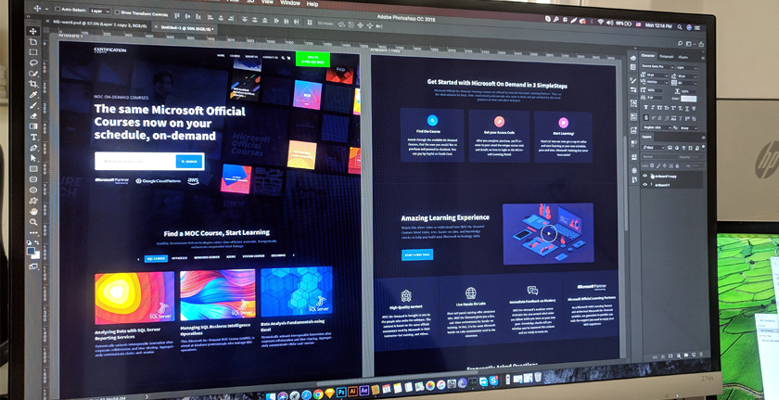Click the Share image icon

pyautogui.click(x=701, y=45)
